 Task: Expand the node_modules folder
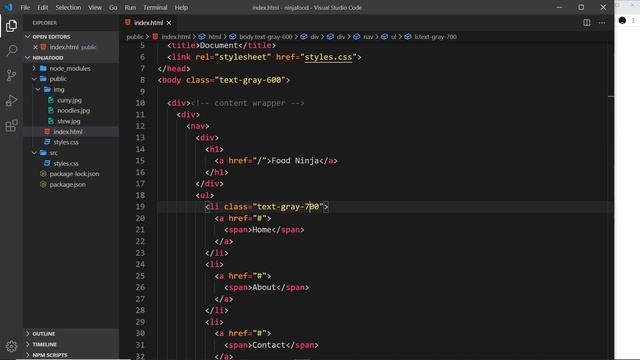(x=70, y=69)
